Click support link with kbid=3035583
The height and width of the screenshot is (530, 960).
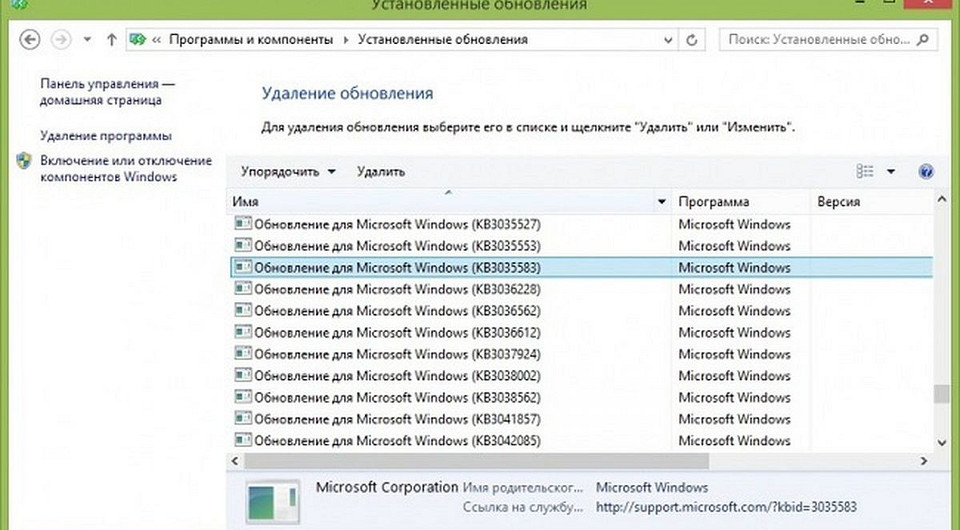point(726,507)
